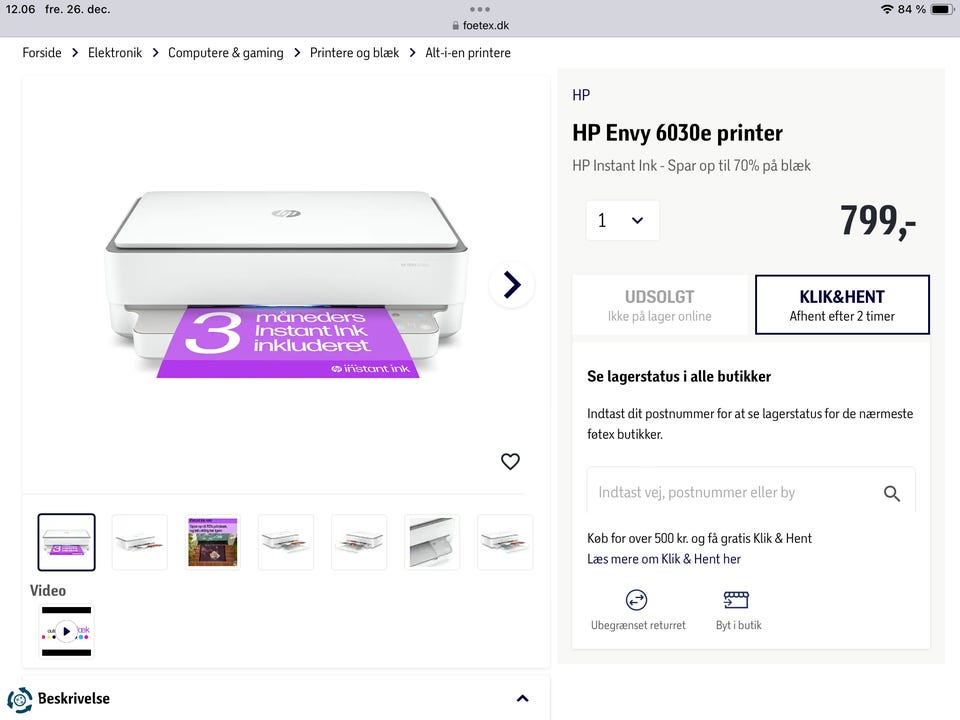960x720 pixels.
Task: Click the HP brand link
Action: pyautogui.click(x=581, y=95)
